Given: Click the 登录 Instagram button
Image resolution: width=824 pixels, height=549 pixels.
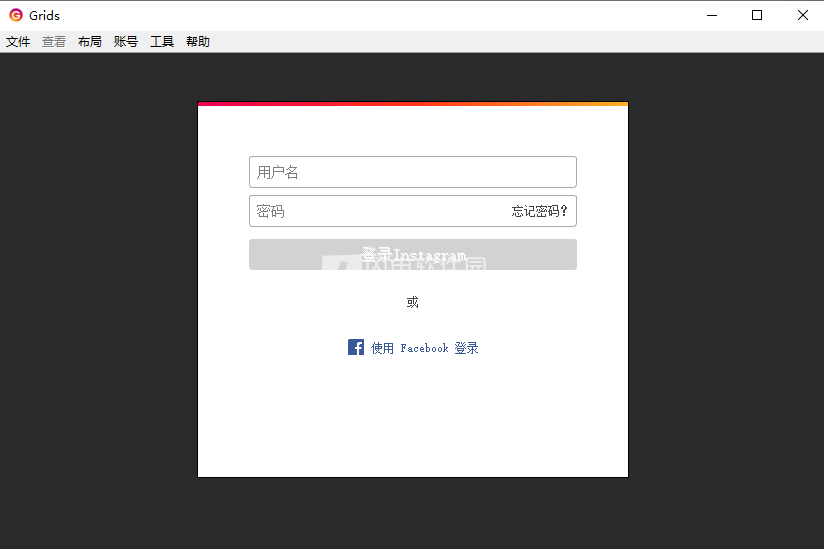Looking at the screenshot, I should tap(413, 254).
